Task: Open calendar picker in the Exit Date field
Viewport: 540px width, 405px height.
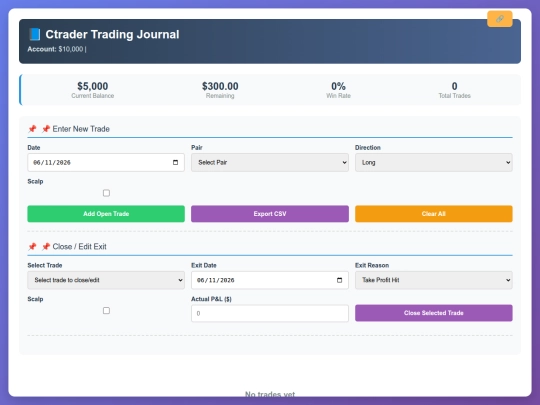Action: tap(339, 280)
